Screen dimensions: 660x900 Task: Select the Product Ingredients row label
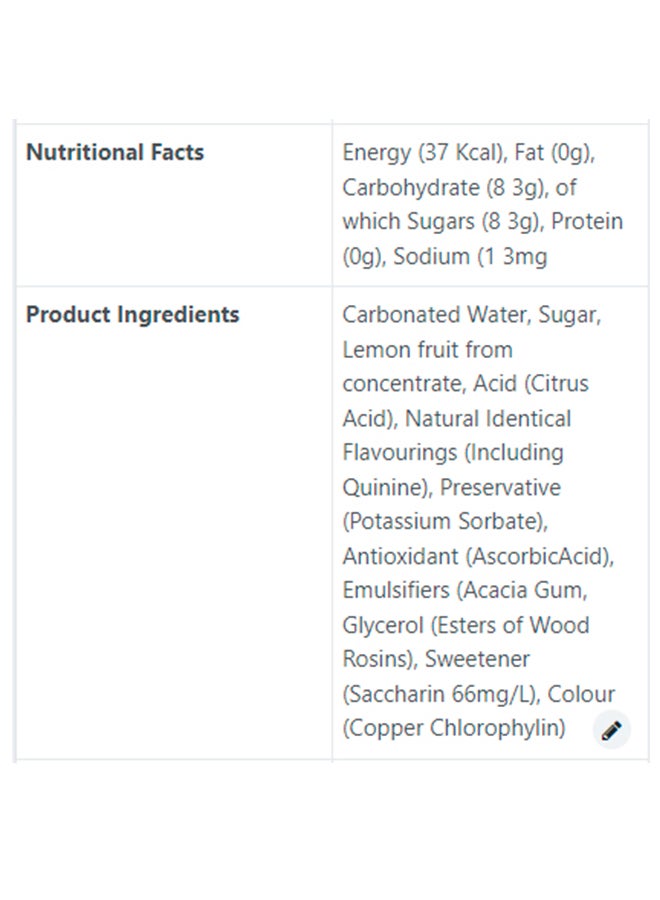[133, 314]
